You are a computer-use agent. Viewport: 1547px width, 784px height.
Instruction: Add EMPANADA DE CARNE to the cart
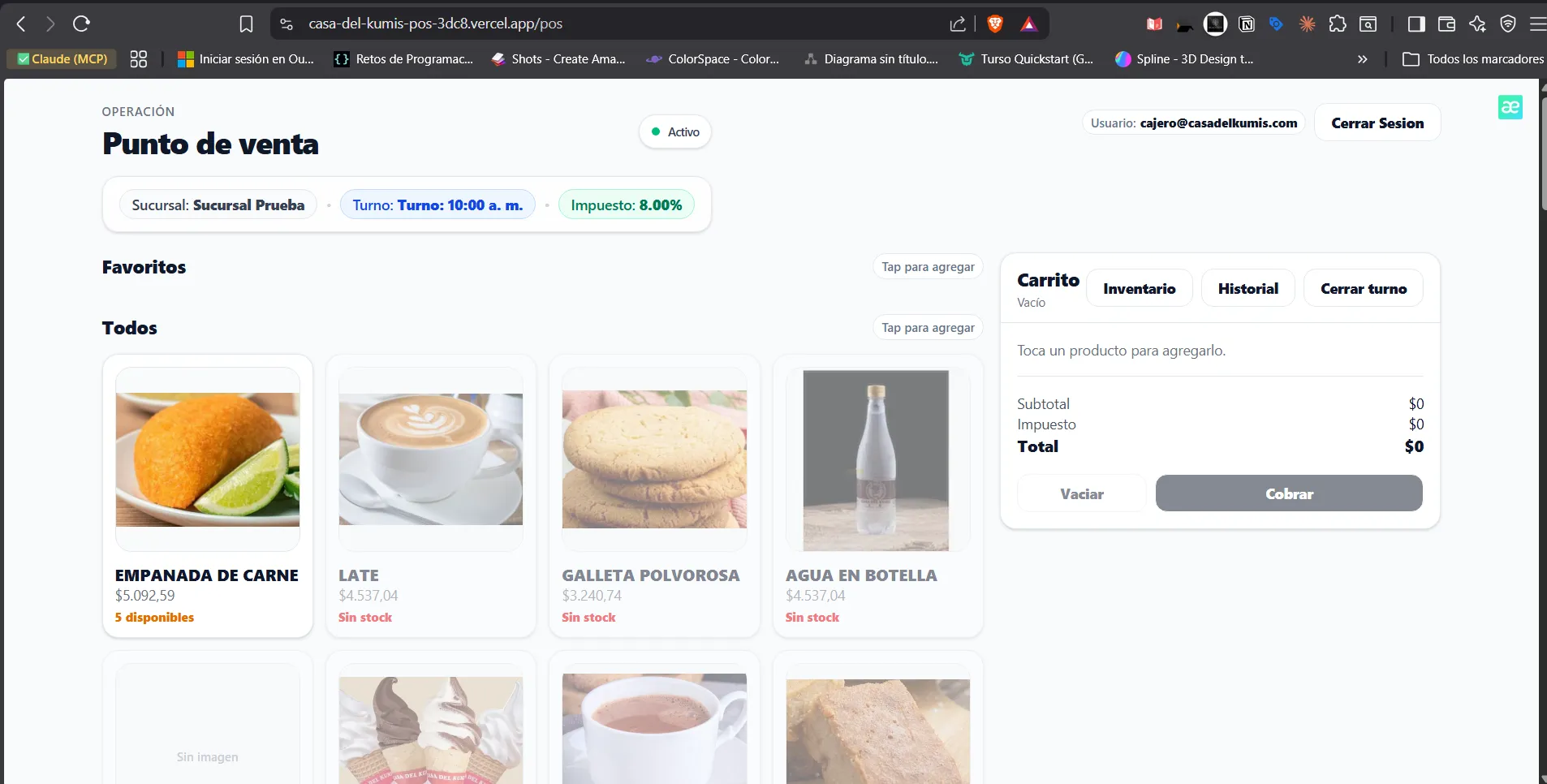[x=208, y=496]
